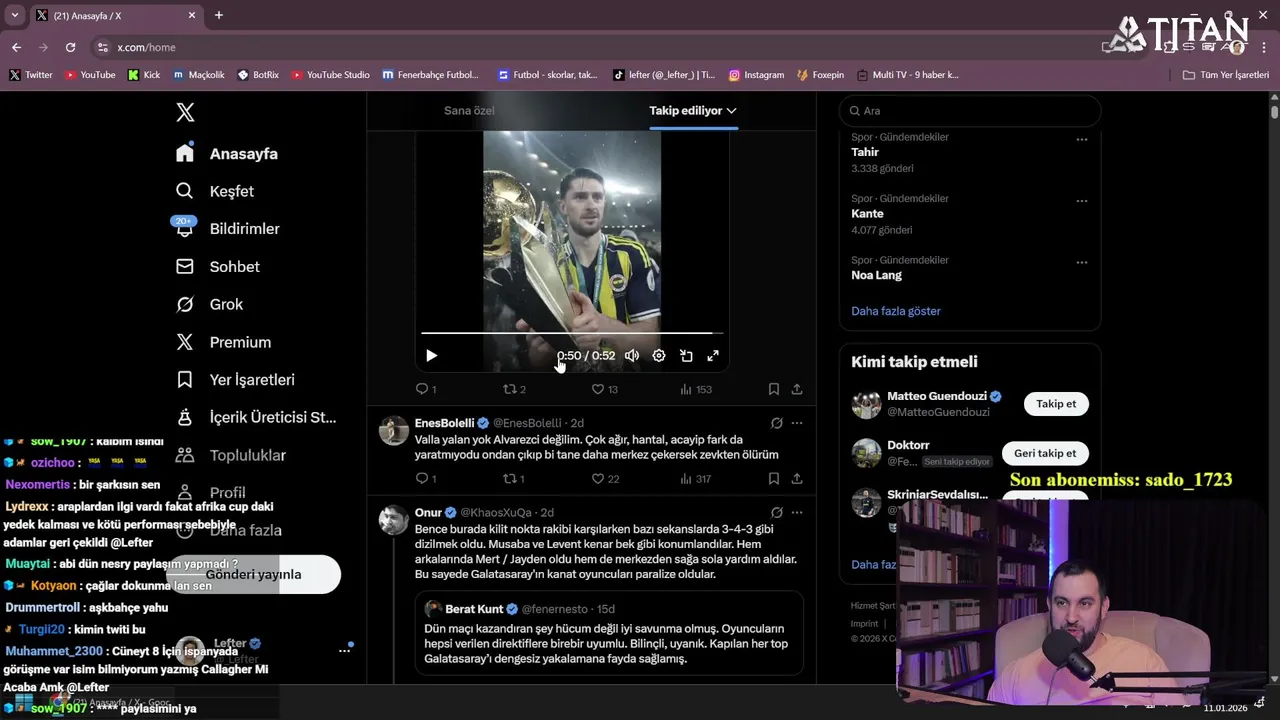Reply to EnesBolelli post
Image resolution: width=1280 pixels, height=720 pixels.
point(426,479)
